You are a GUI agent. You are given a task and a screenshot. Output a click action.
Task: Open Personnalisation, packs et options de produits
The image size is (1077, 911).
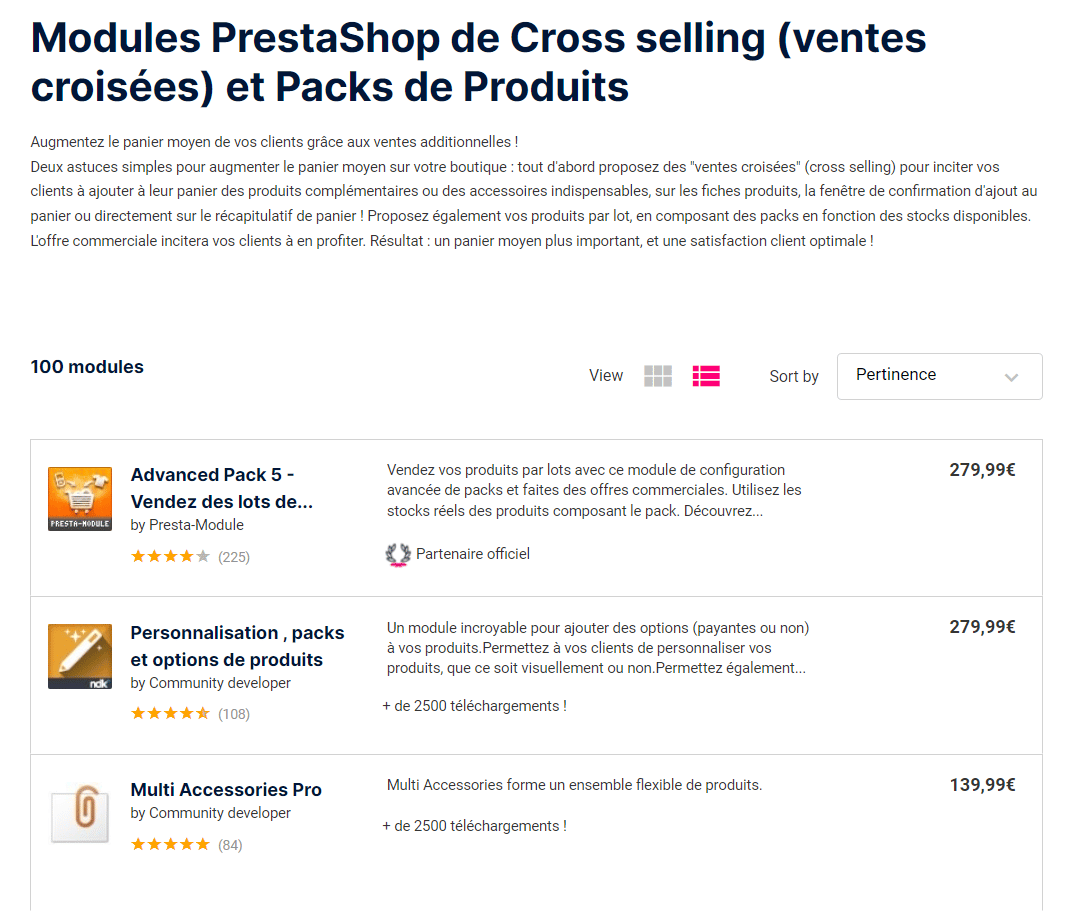coord(237,646)
